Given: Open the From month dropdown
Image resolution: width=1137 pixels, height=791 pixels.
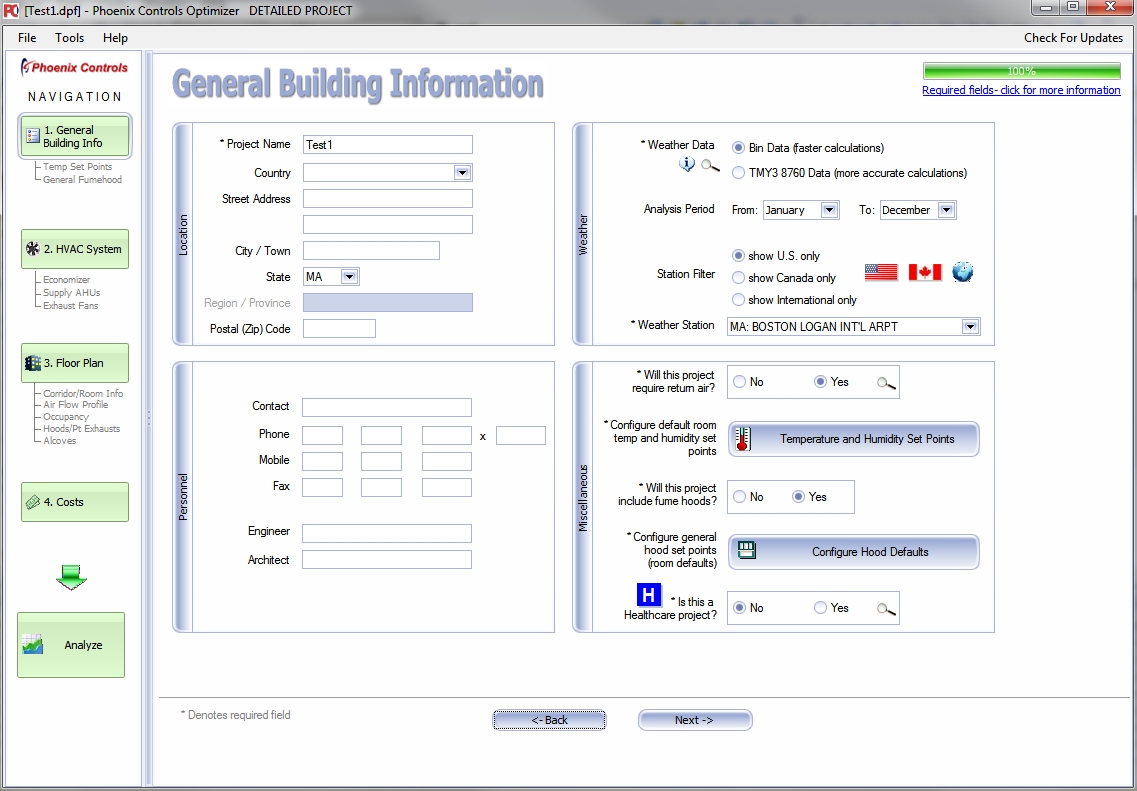Looking at the screenshot, I should coord(829,210).
